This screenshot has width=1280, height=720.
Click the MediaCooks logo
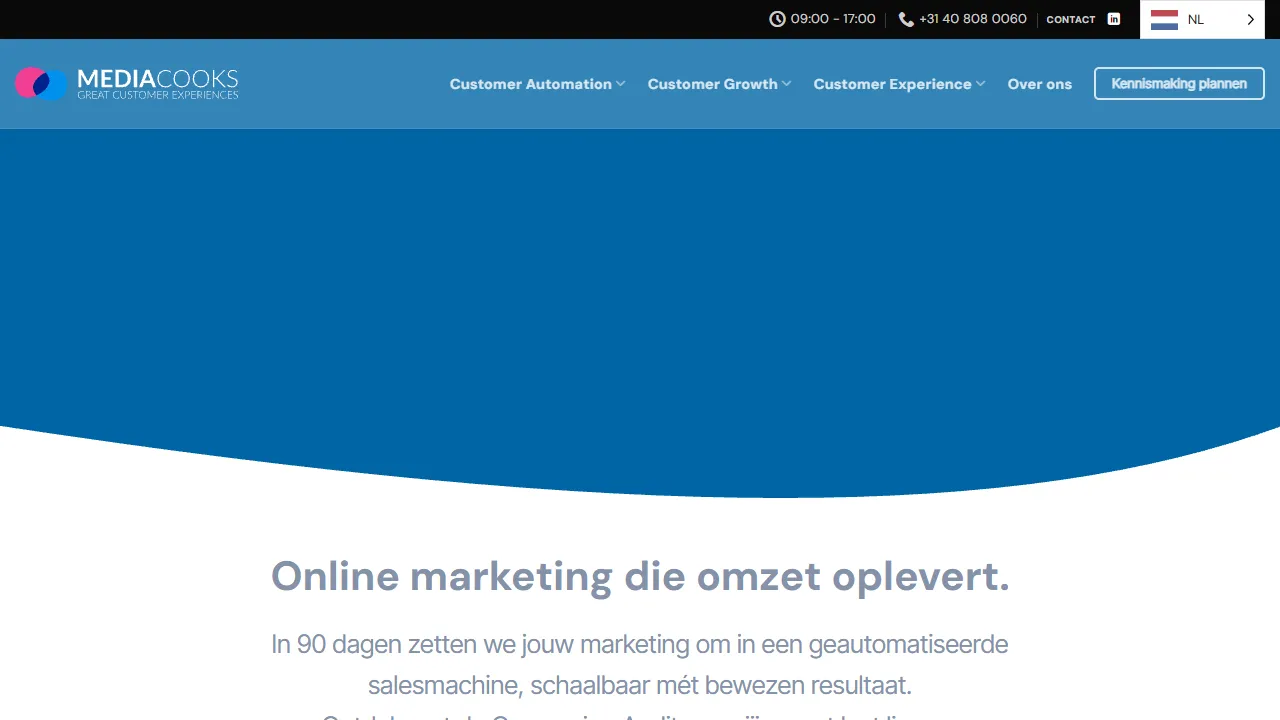[x=126, y=84]
